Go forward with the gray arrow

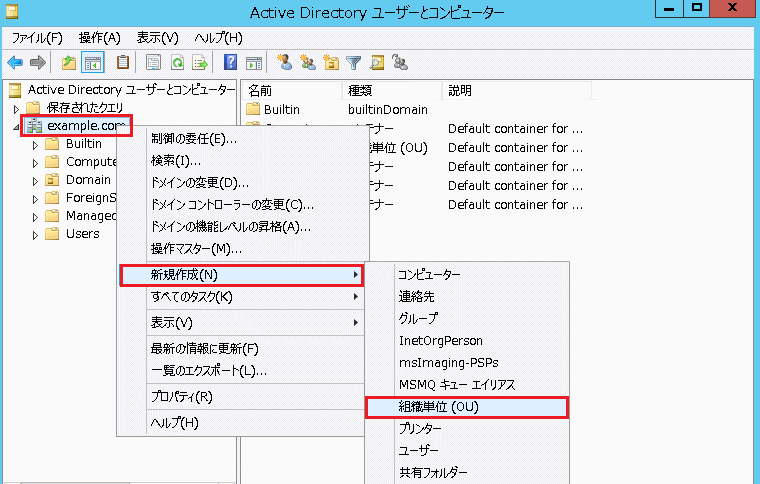pyautogui.click(x=38, y=62)
